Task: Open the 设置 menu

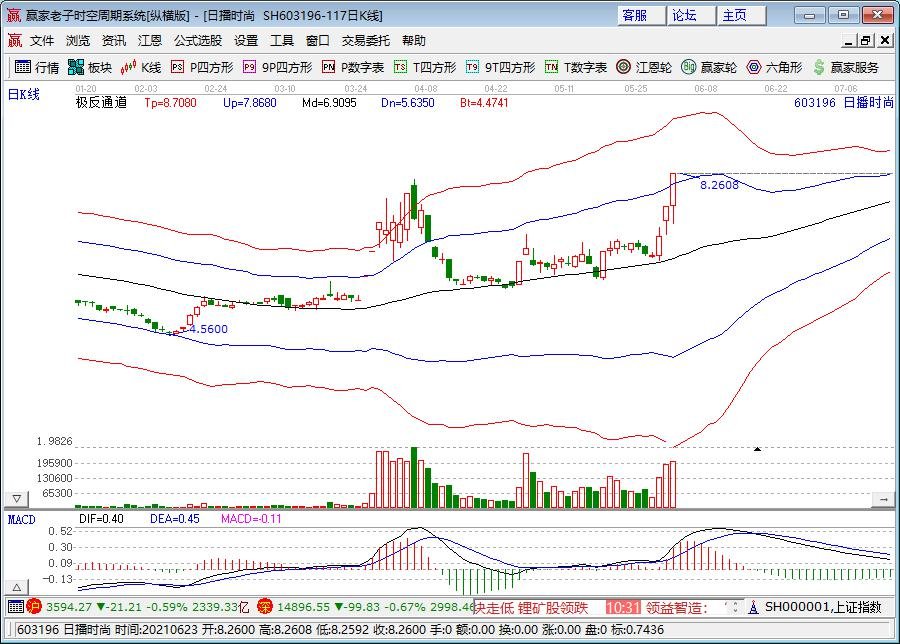Action: pos(246,40)
